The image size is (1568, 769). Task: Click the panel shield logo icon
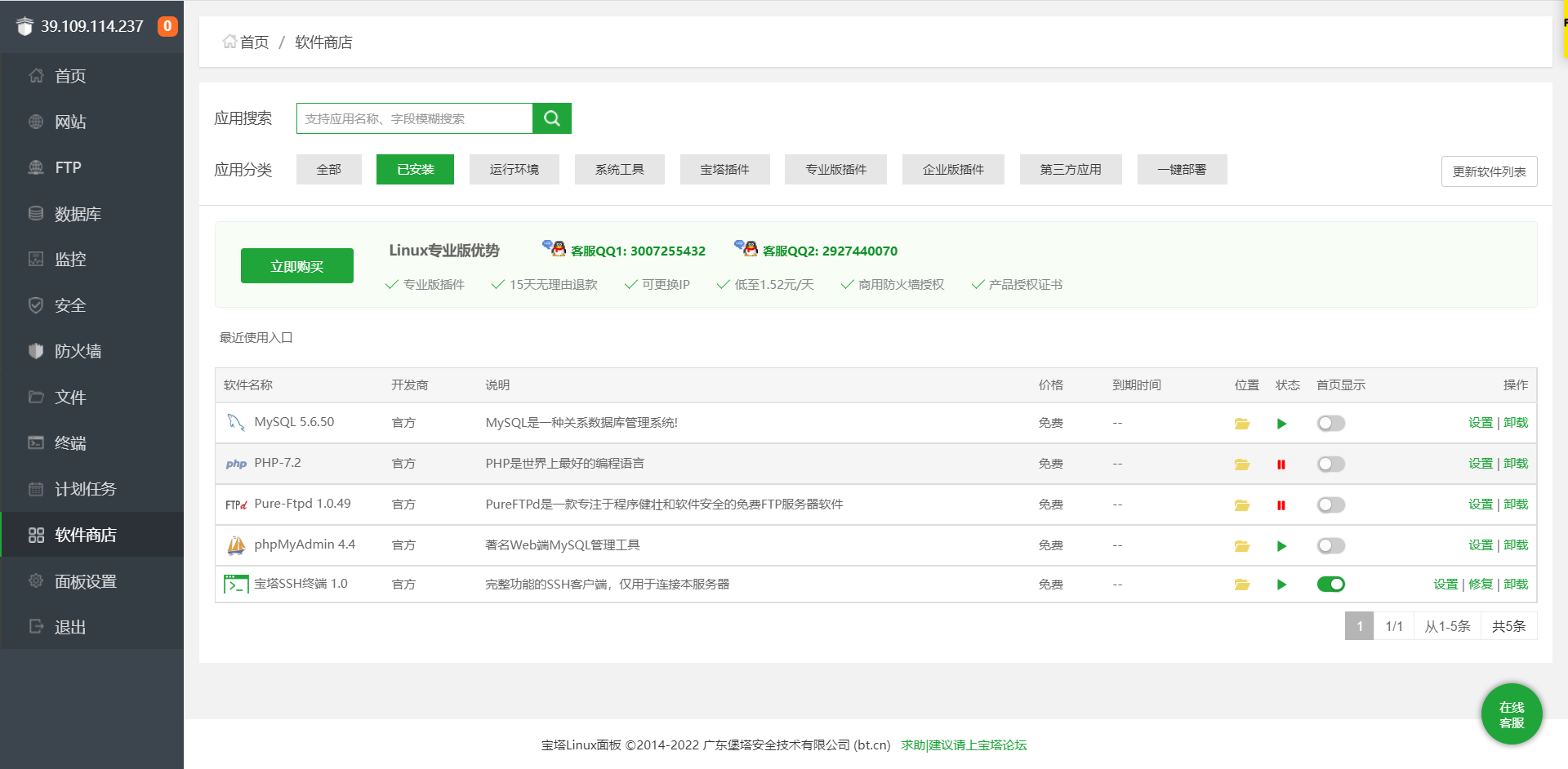coord(24,26)
